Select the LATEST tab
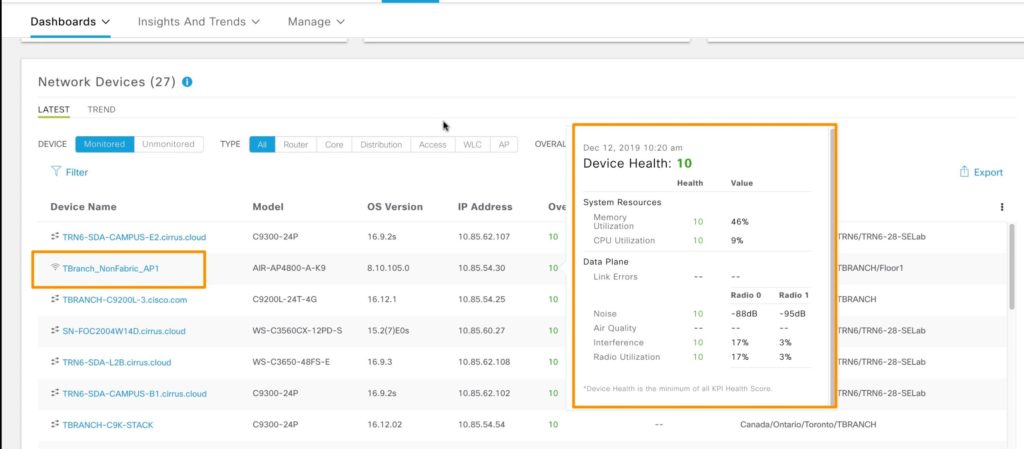Viewport: 1024px width, 449px height. click(54, 110)
